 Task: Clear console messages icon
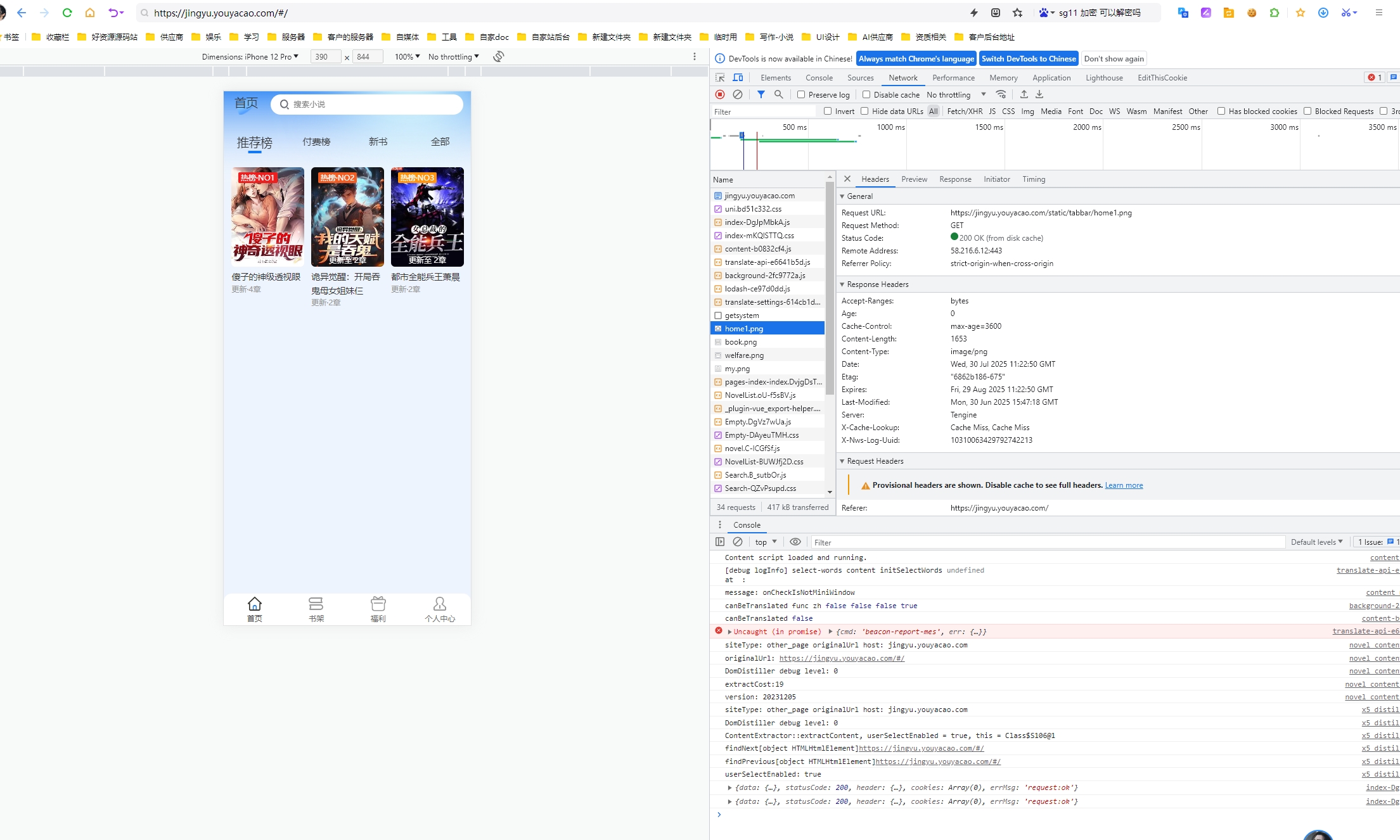(x=738, y=542)
